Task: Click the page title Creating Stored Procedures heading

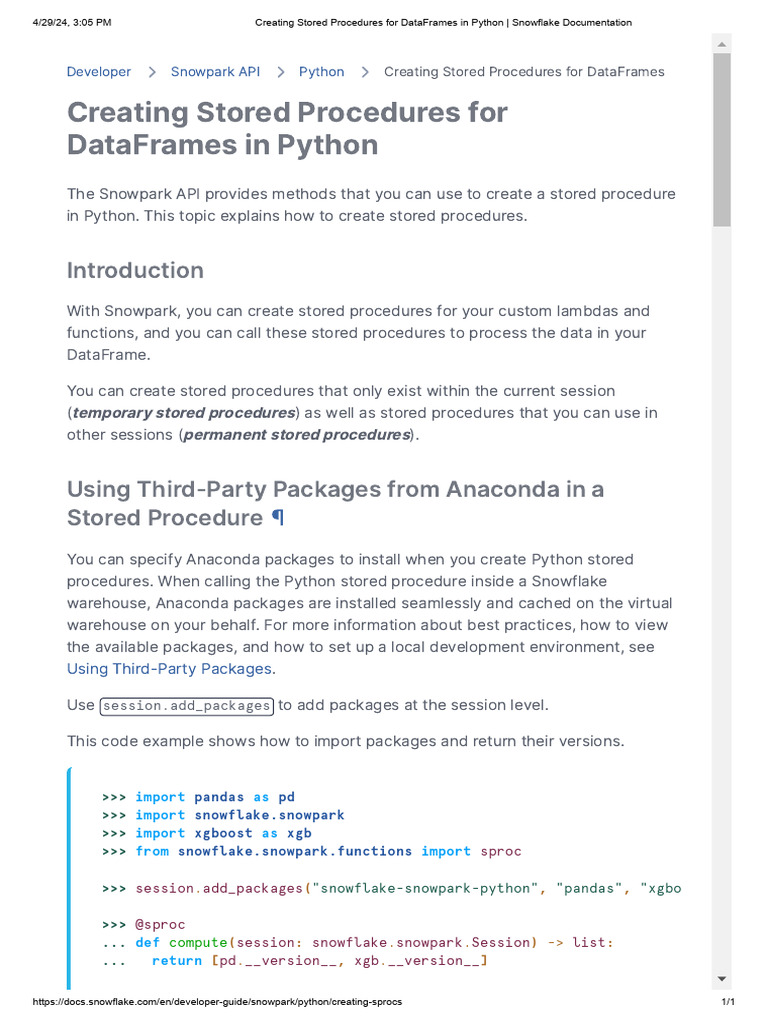Action: (x=287, y=128)
